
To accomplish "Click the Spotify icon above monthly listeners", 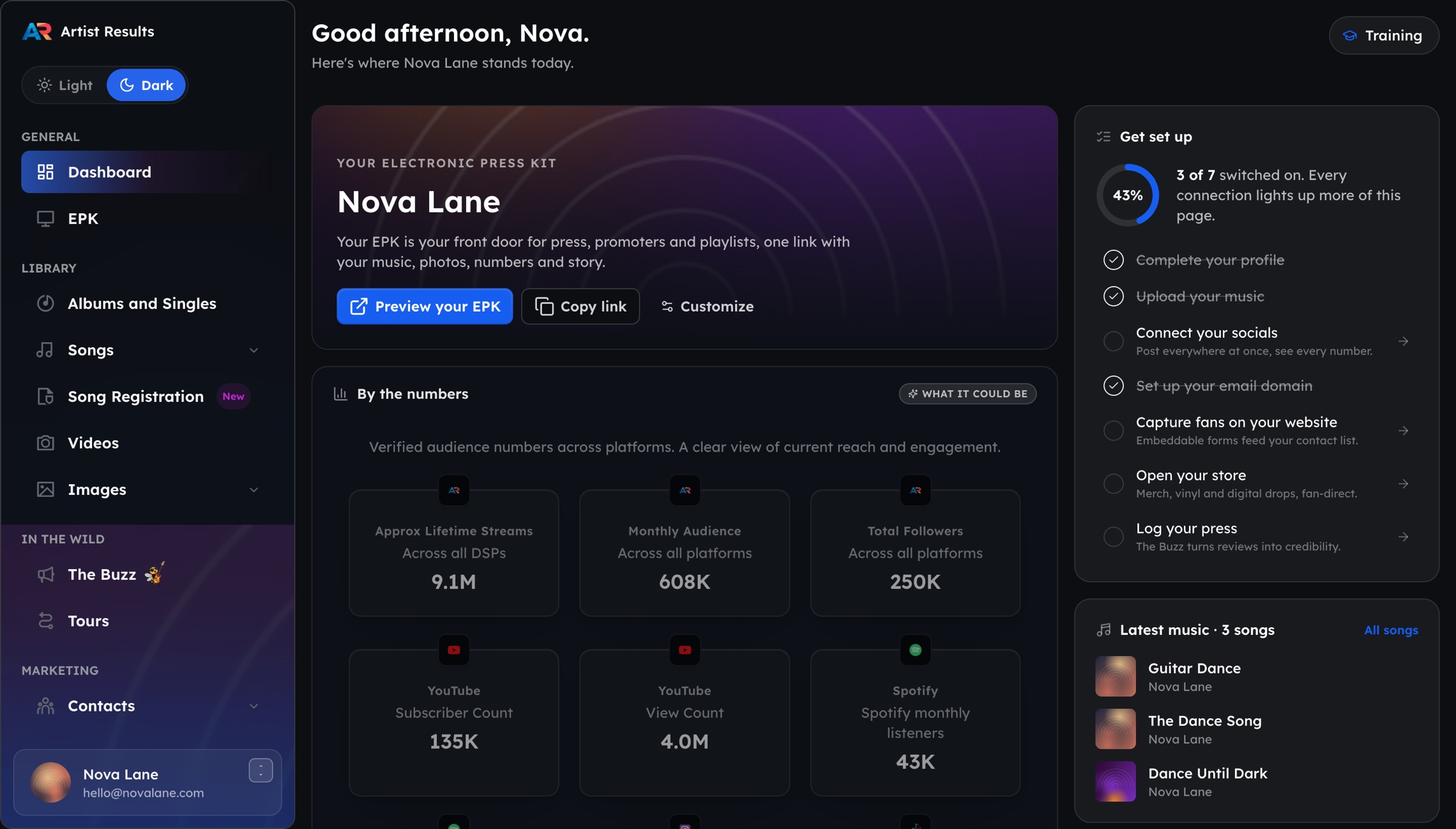I will 915,650.
